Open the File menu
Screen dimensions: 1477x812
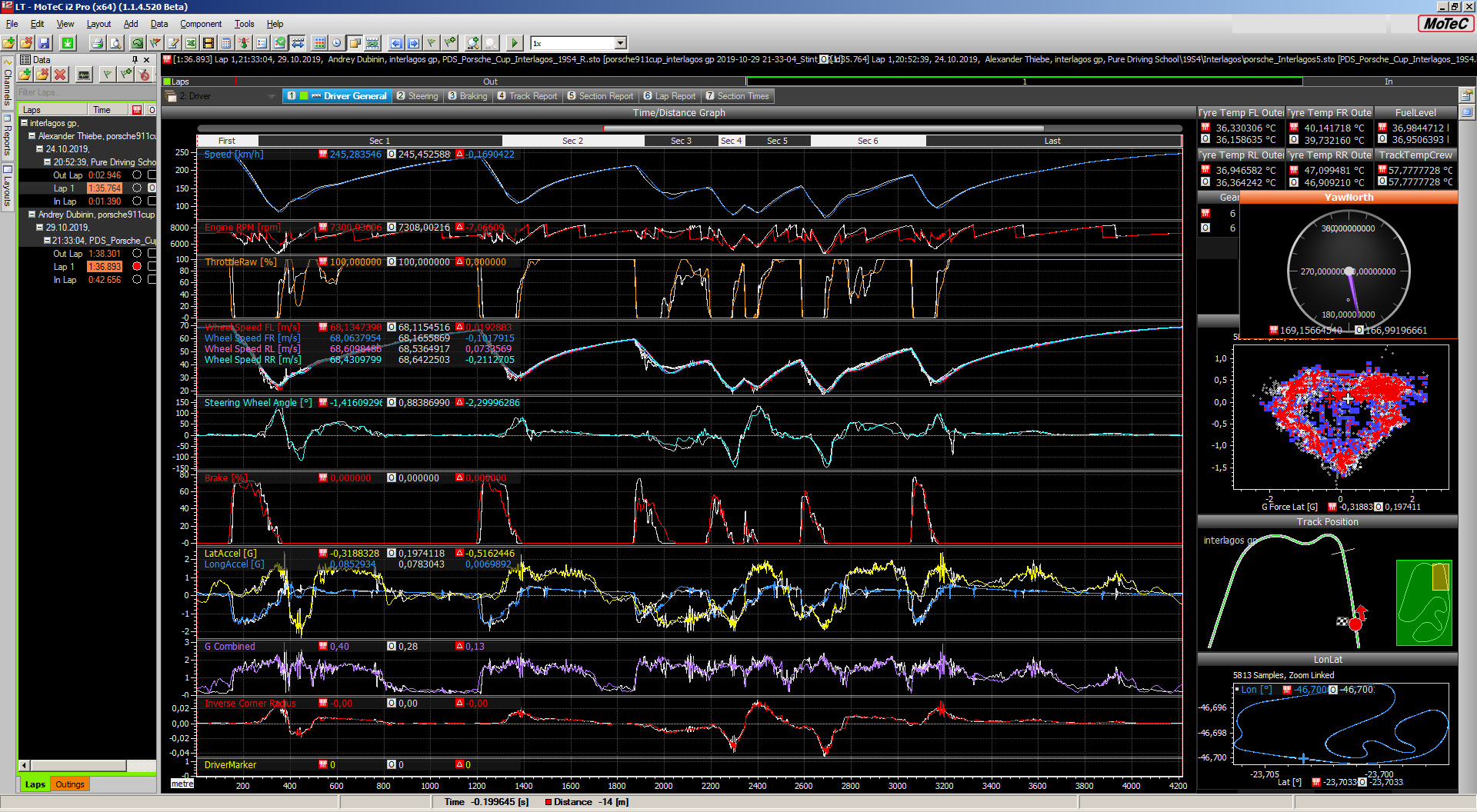pyautogui.click(x=12, y=24)
